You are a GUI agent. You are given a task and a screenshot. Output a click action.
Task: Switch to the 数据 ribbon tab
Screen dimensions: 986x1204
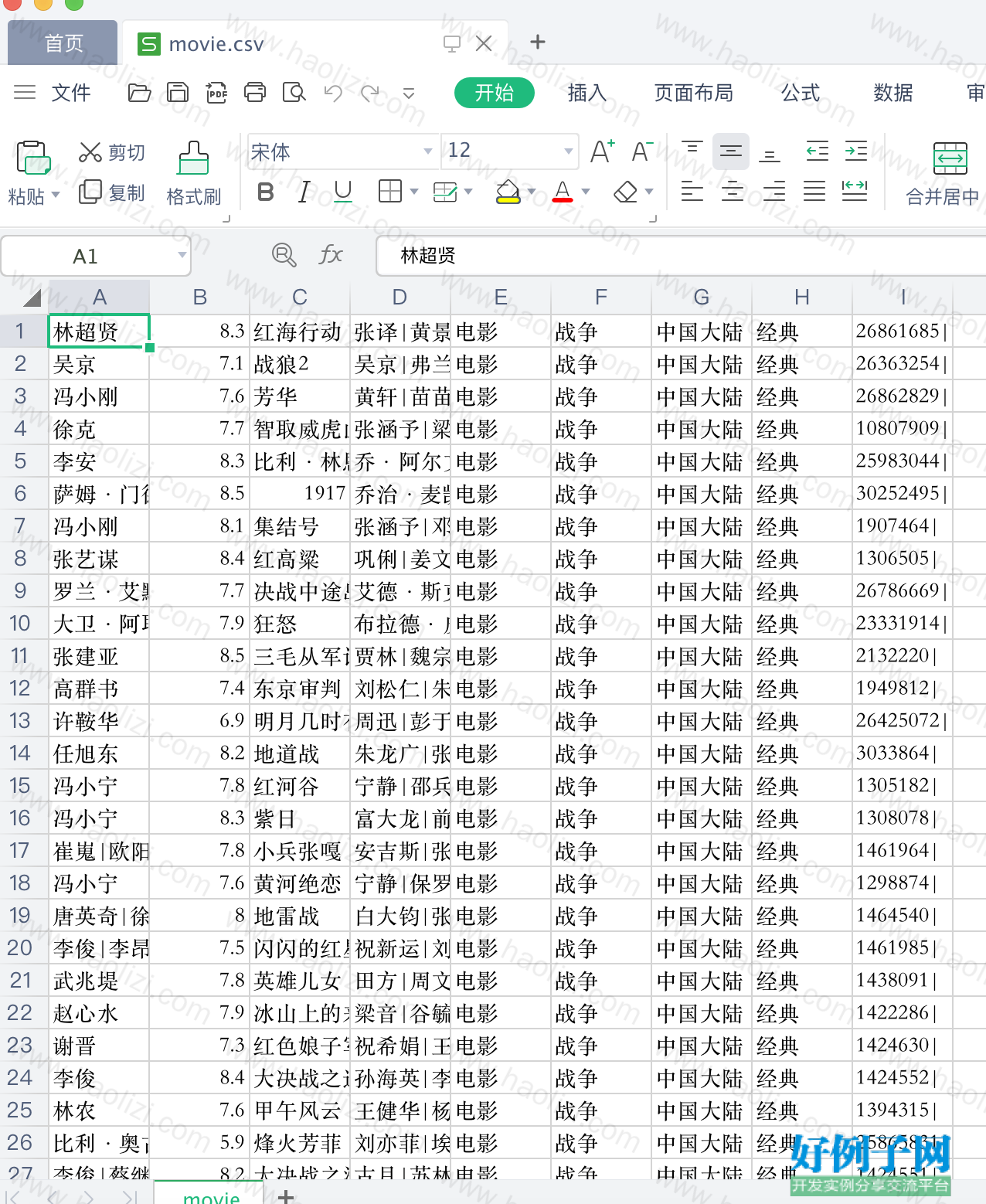(892, 93)
